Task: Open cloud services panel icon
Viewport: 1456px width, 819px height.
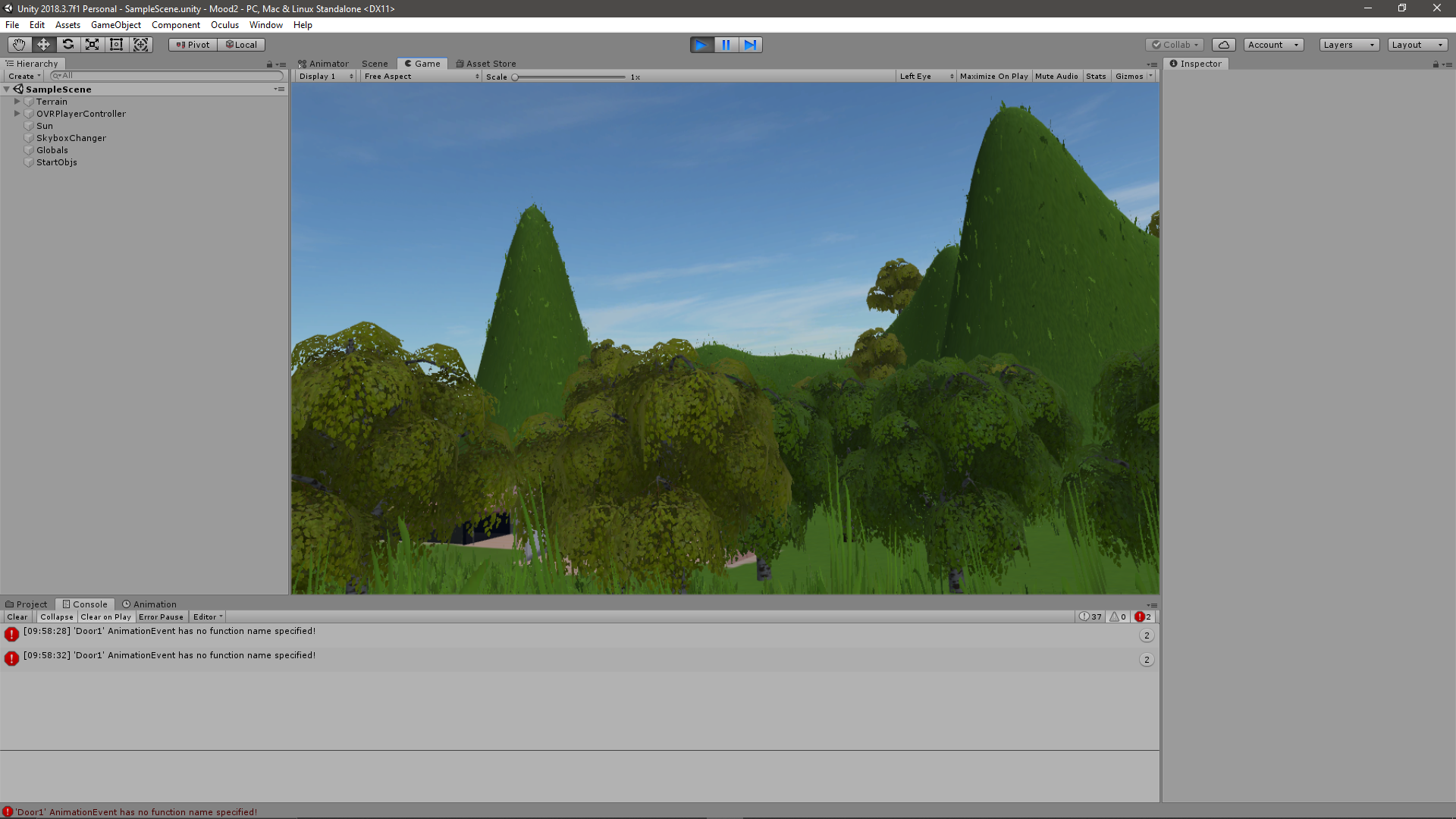Action: [1223, 45]
